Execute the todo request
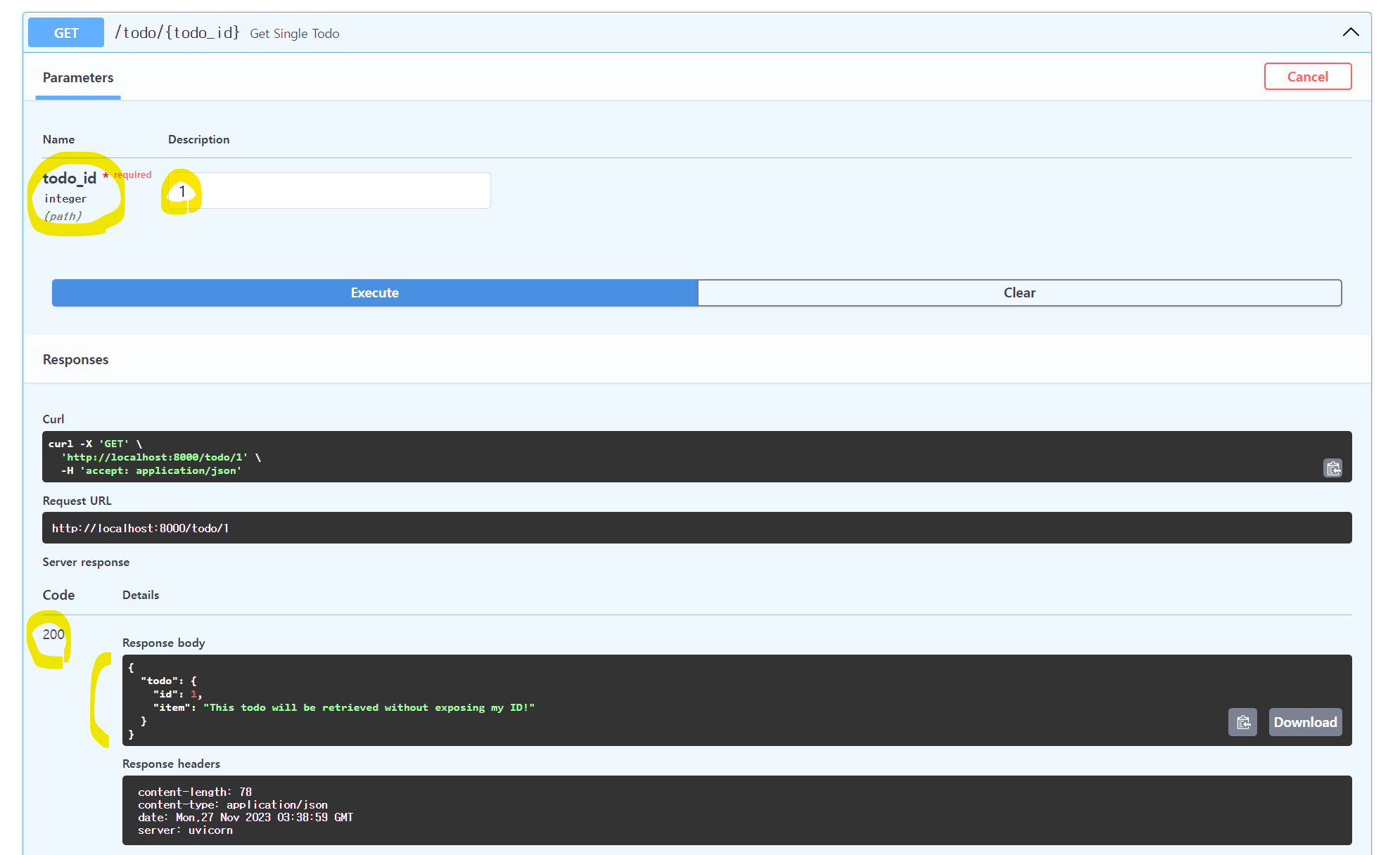 point(374,292)
